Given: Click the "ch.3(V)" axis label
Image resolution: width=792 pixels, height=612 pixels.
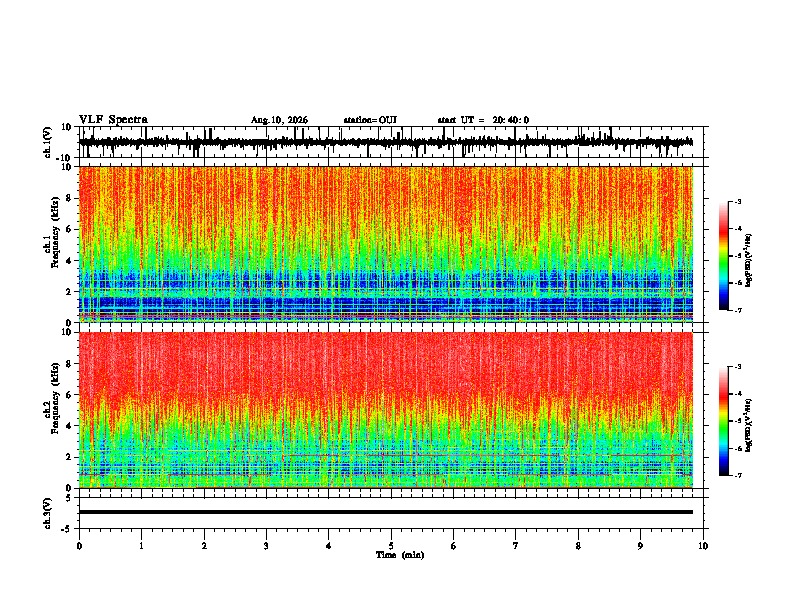Looking at the screenshot, I should 48,514.
